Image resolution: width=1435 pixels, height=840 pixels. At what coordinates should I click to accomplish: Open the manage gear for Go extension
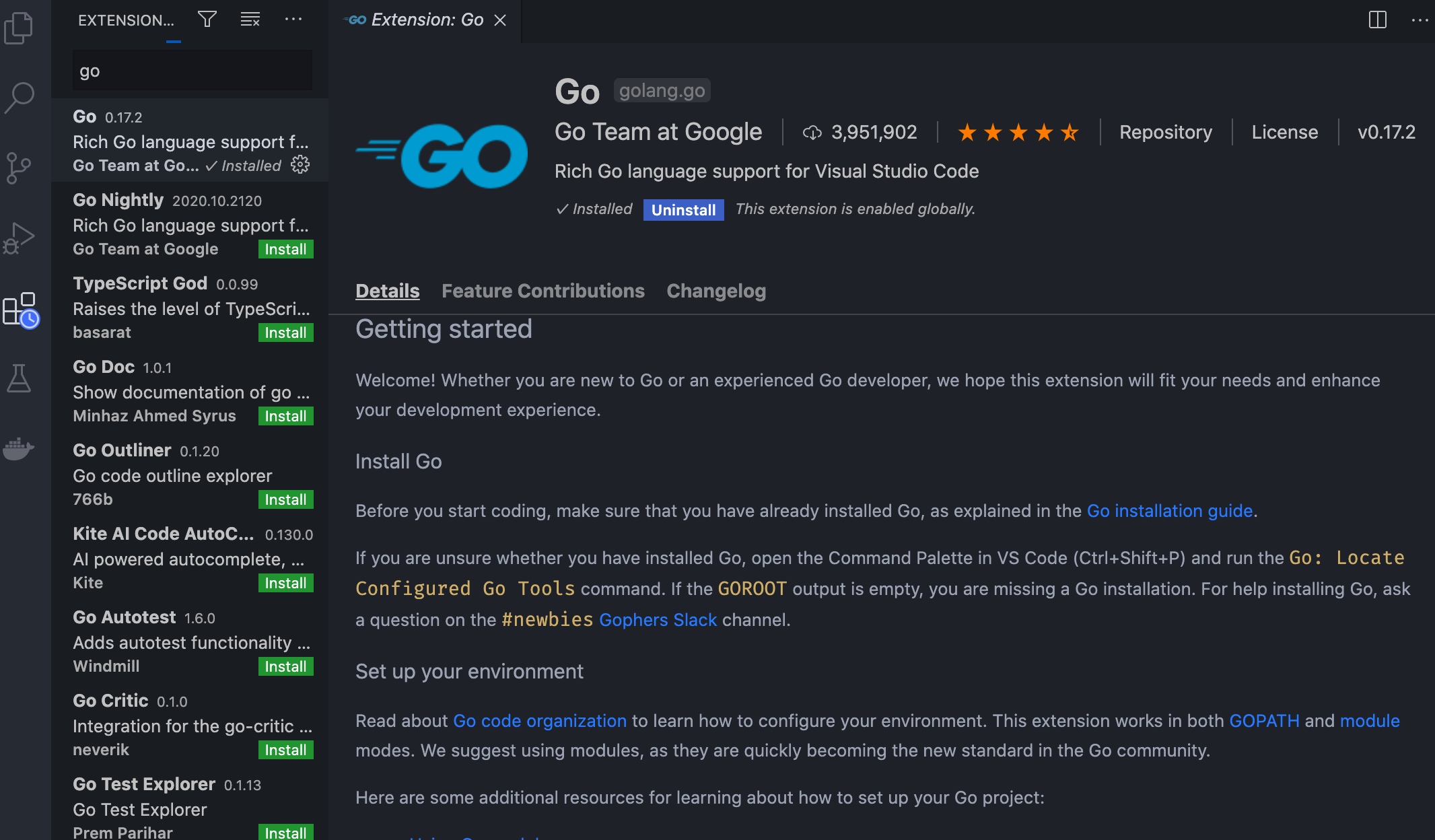click(x=300, y=165)
